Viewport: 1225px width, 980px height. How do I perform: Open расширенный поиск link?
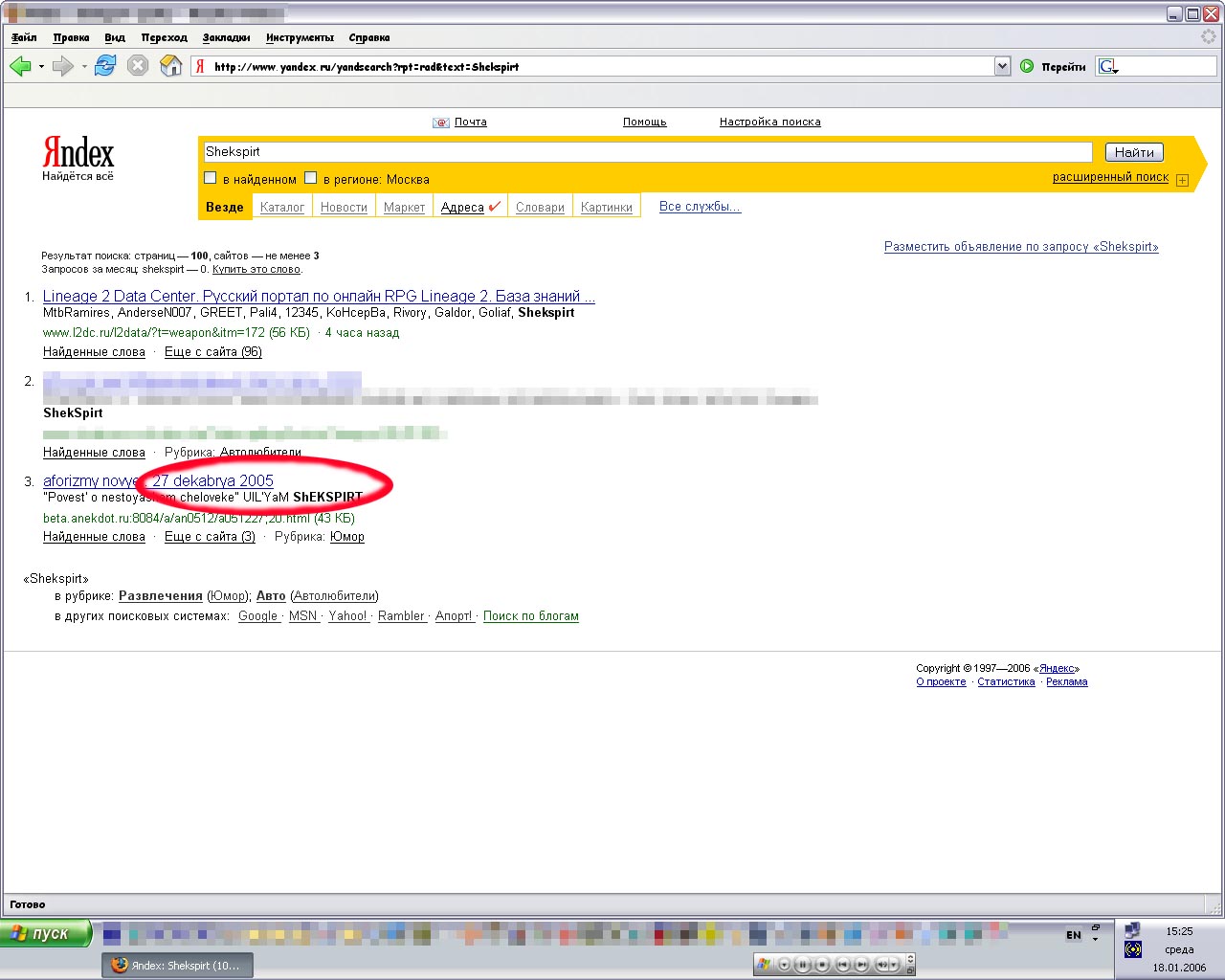pos(1110,177)
